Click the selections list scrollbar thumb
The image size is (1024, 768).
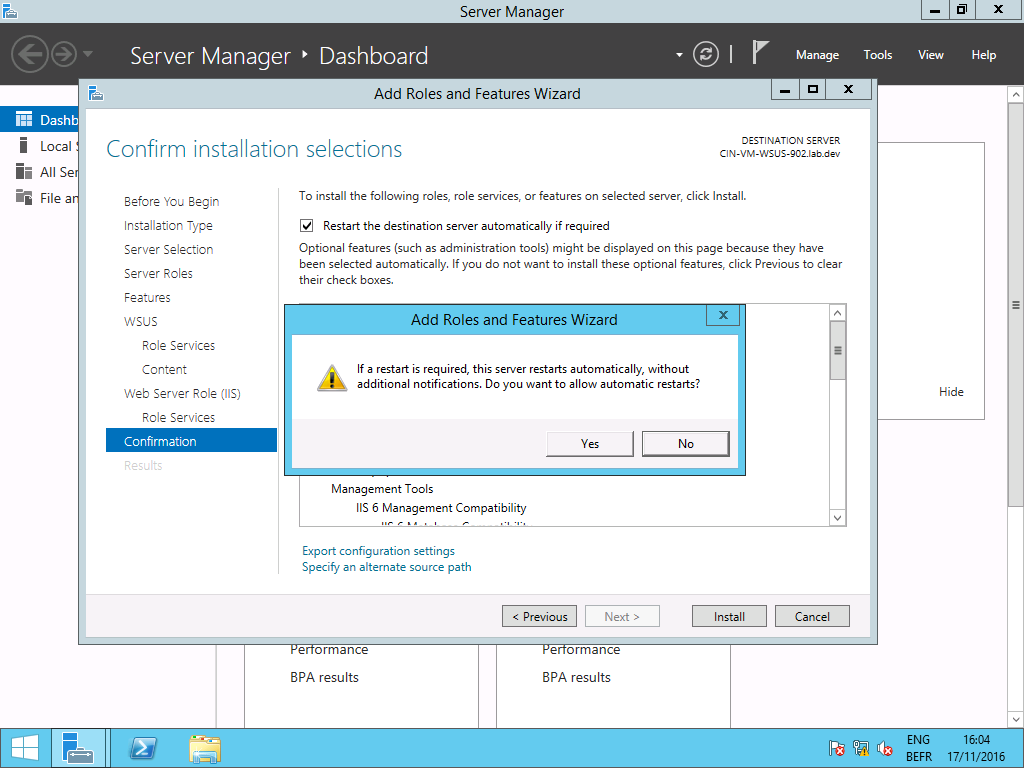click(x=837, y=351)
